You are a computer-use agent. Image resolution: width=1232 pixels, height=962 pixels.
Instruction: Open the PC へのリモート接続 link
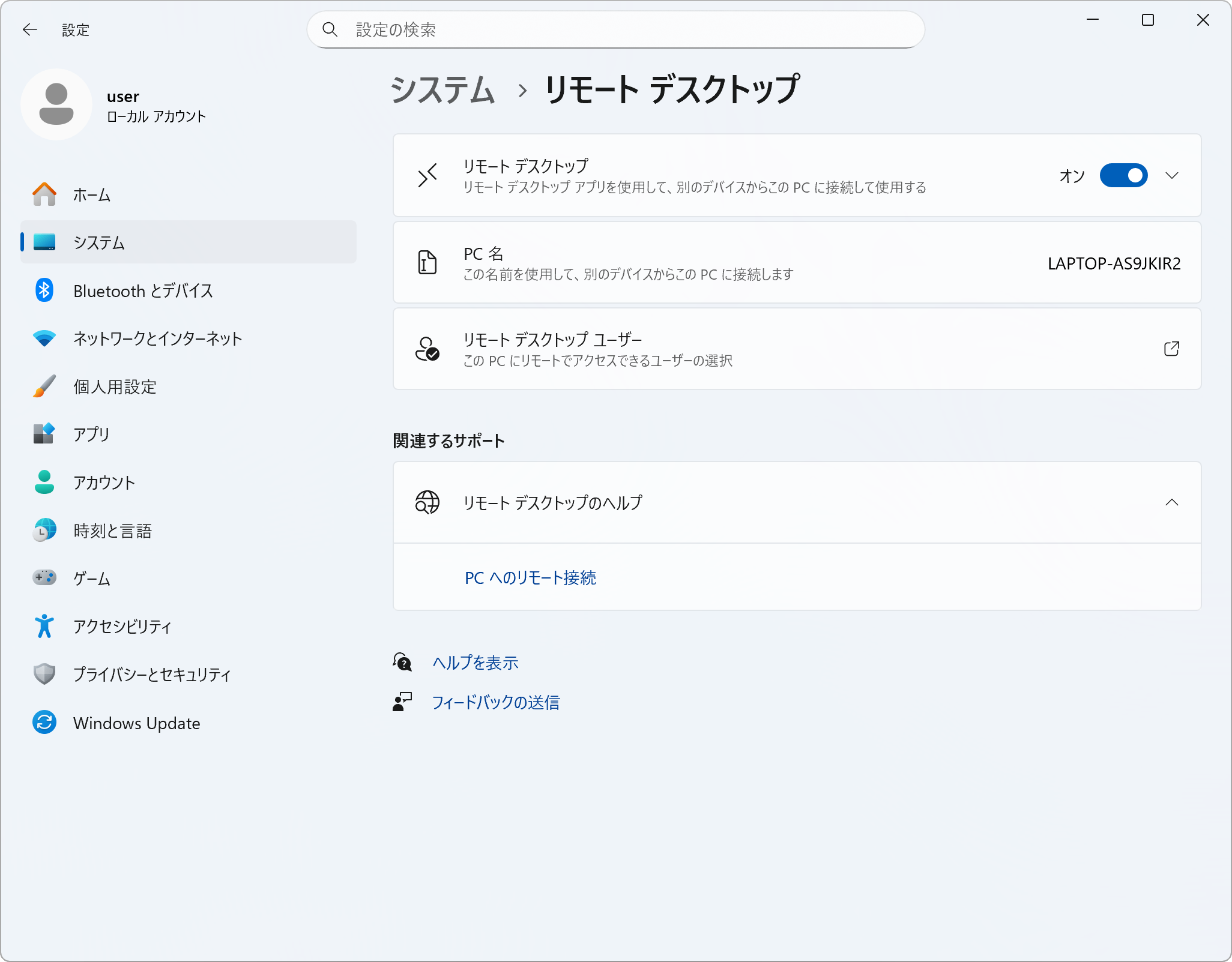[530, 577]
